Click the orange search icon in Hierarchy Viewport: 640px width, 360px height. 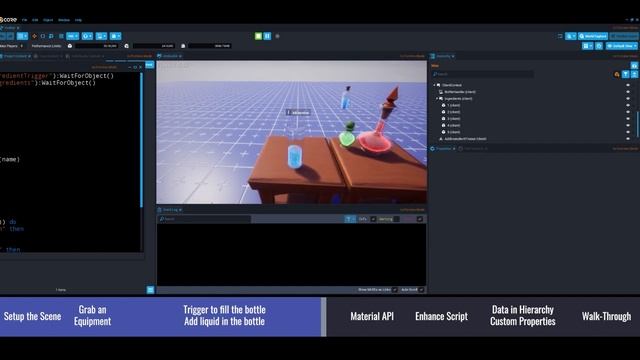coord(617,74)
